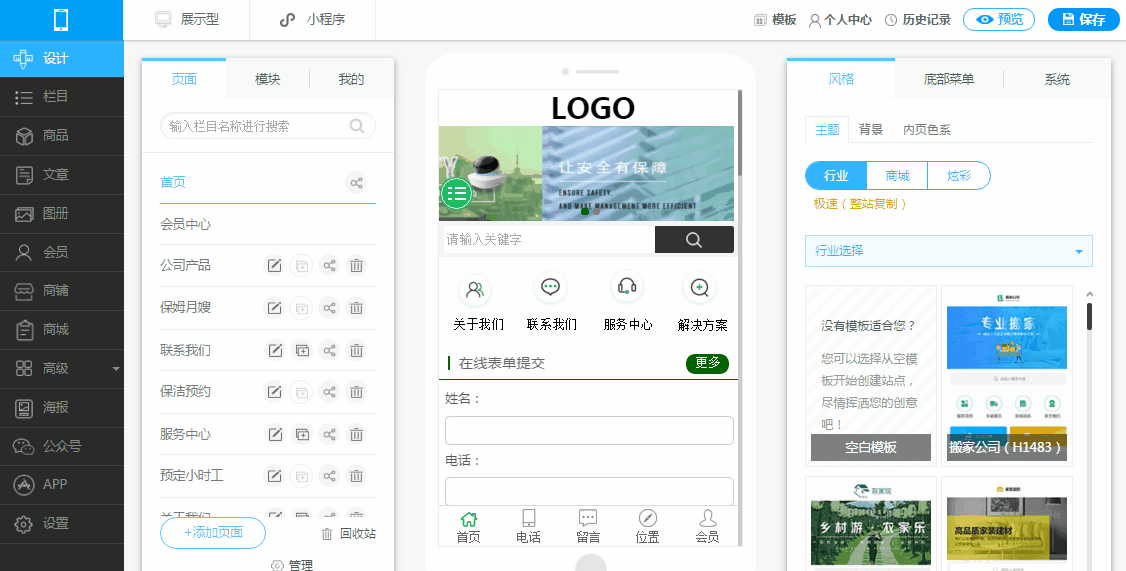The image size is (1126, 571).
Task: Click the green floating menu icon on banner
Action: pyautogui.click(x=456, y=193)
